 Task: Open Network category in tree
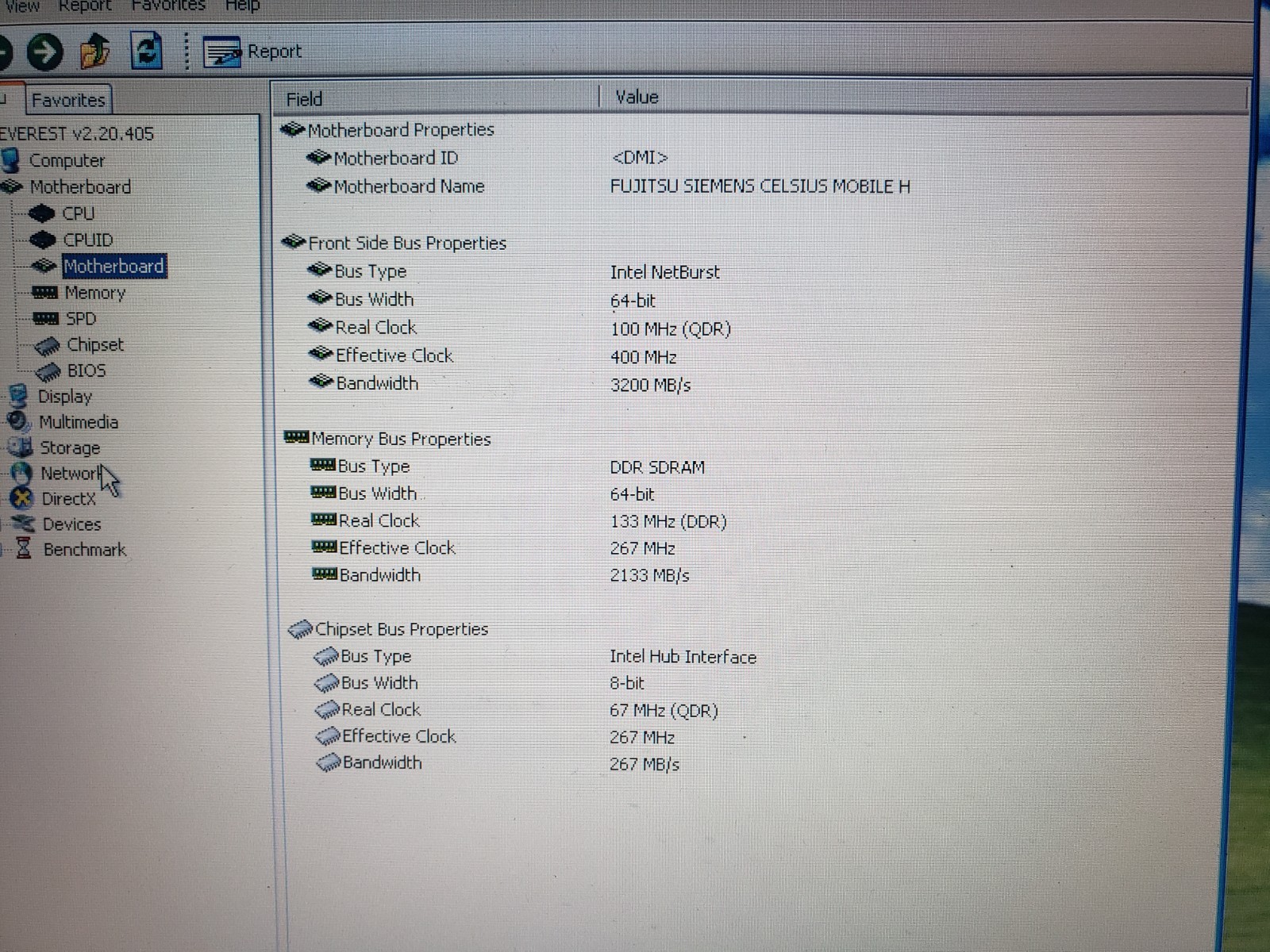(x=71, y=474)
